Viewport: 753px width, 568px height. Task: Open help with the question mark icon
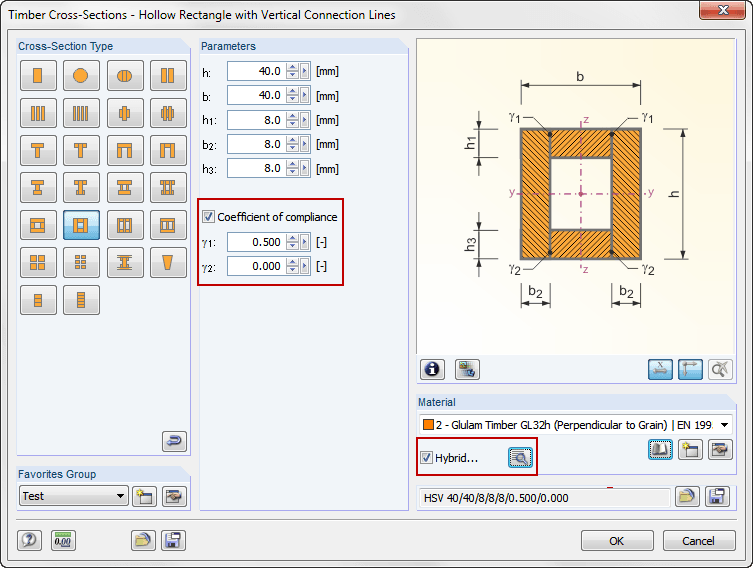pos(29,540)
